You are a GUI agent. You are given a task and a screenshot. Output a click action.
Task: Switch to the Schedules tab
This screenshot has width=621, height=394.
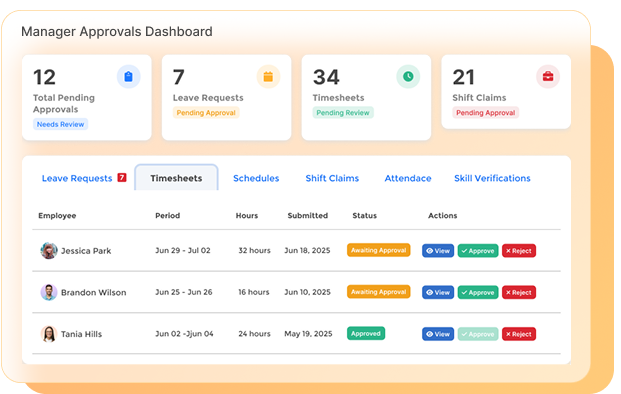(256, 178)
